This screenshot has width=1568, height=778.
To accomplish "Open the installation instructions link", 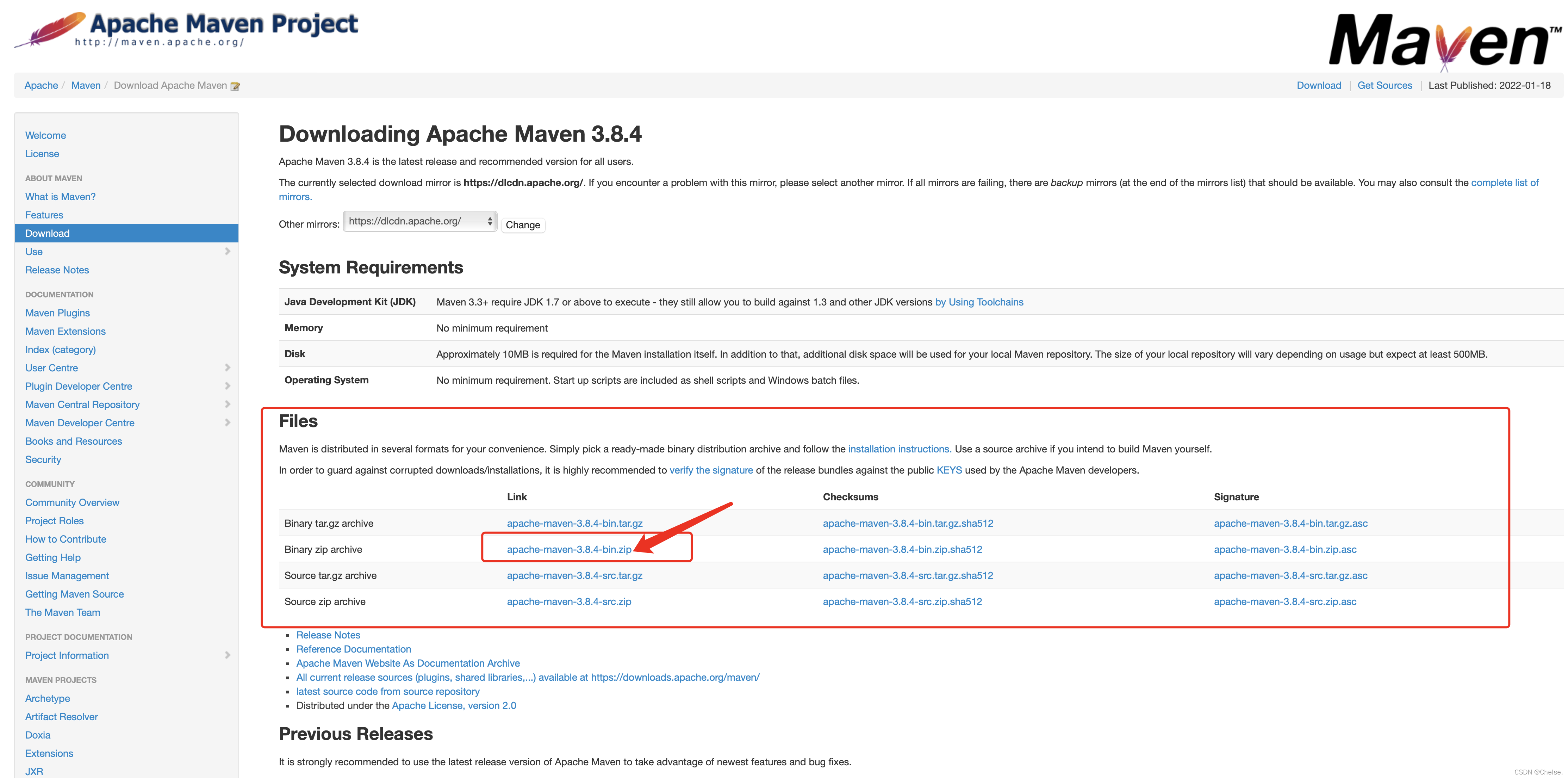I will coord(899,449).
